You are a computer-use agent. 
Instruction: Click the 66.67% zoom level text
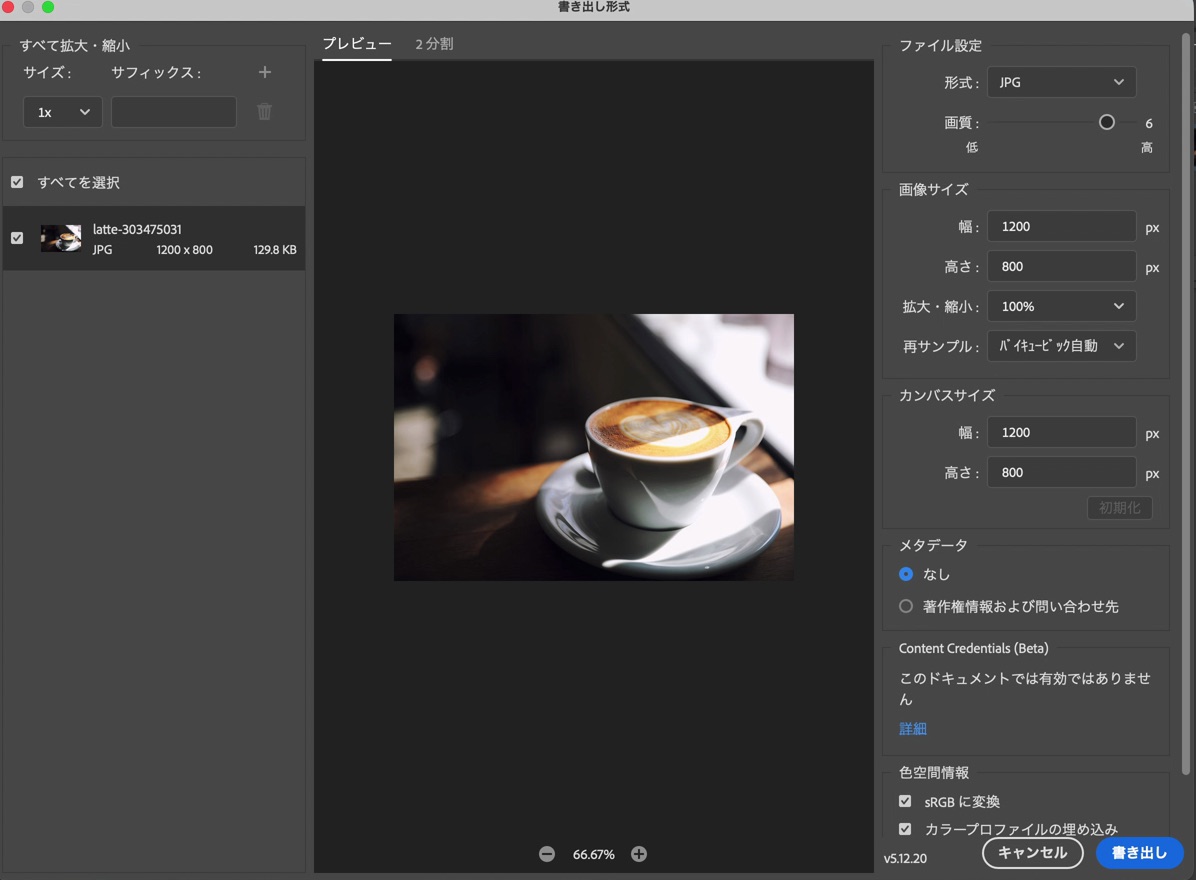point(593,855)
